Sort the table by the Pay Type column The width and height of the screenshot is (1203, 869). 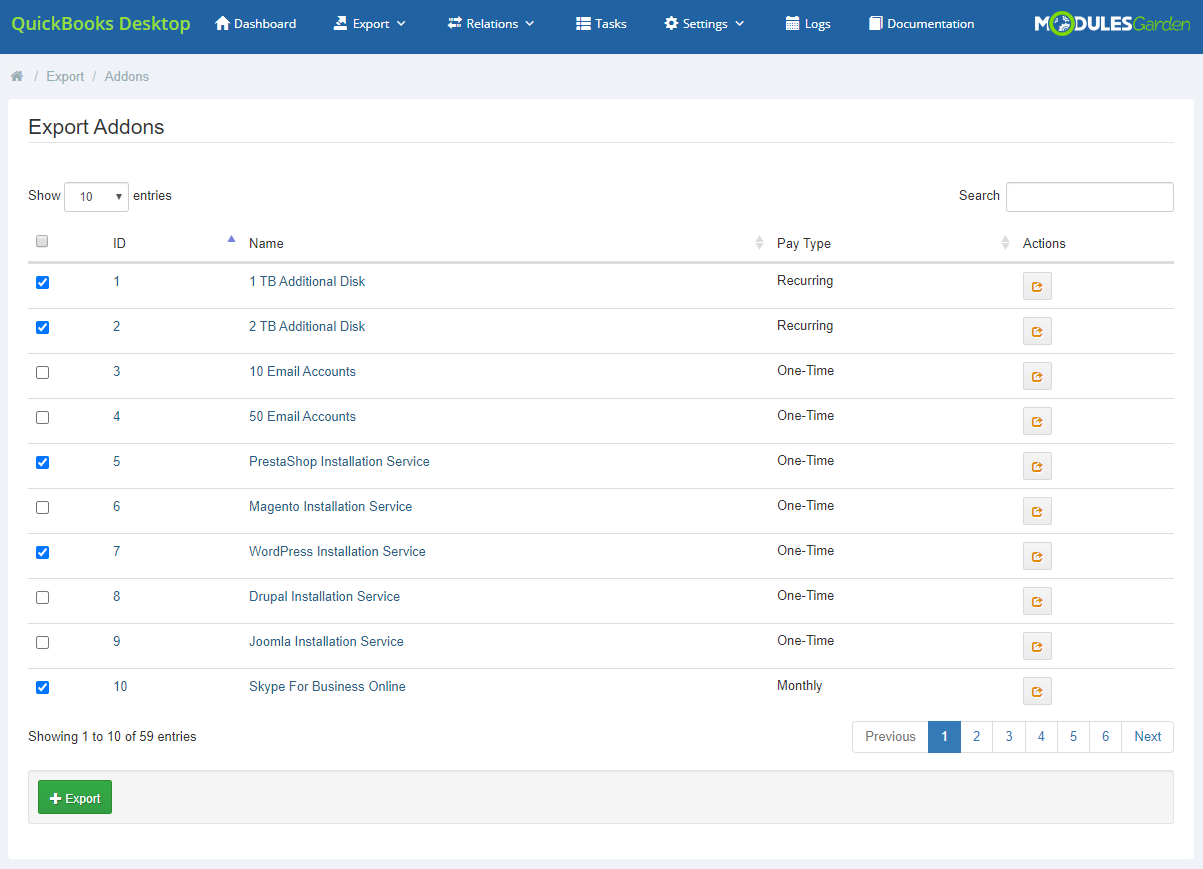pyautogui.click(x=805, y=243)
